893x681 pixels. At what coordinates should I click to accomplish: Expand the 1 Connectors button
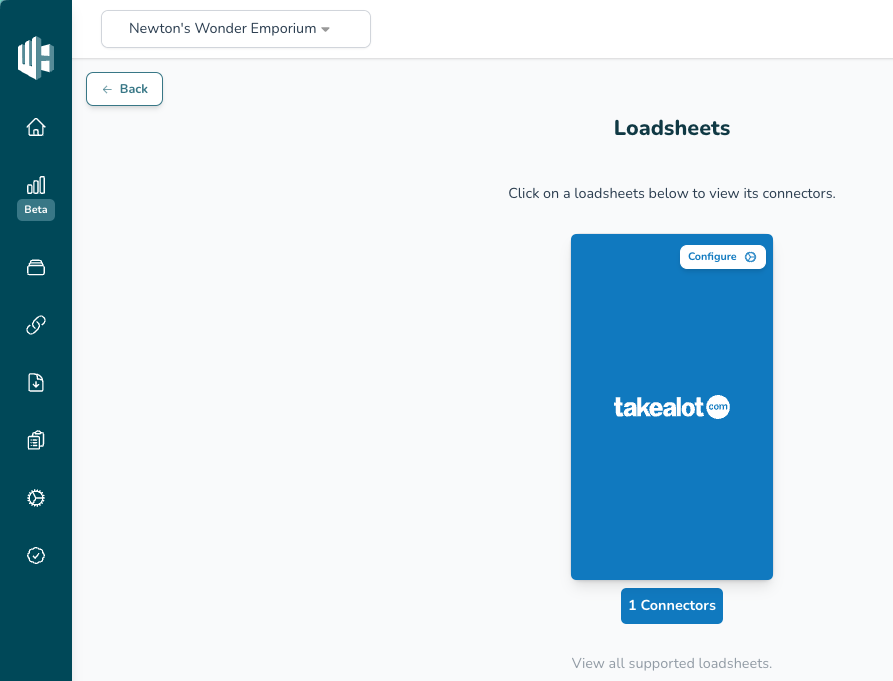(672, 606)
